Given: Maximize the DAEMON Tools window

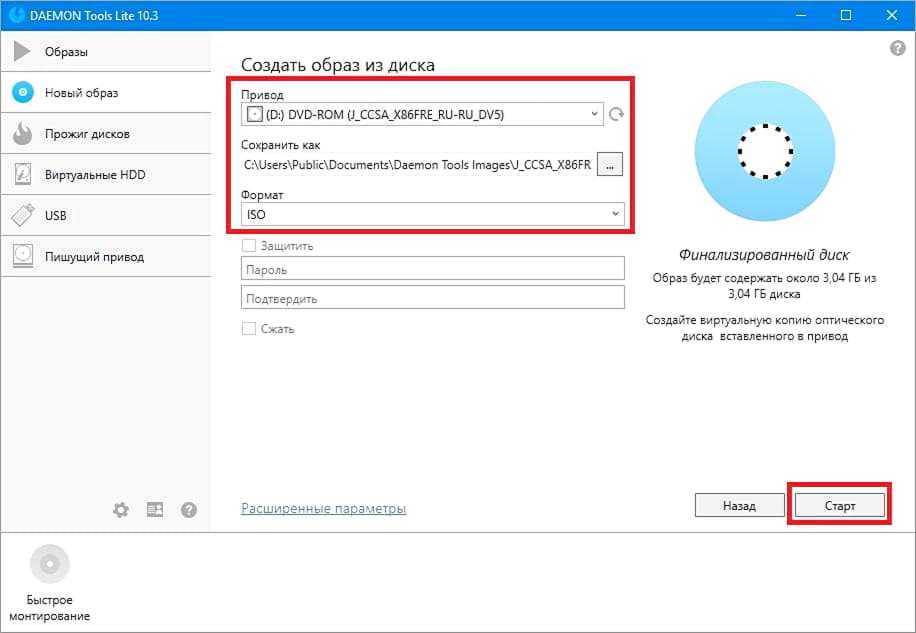Looking at the screenshot, I should 845,15.
